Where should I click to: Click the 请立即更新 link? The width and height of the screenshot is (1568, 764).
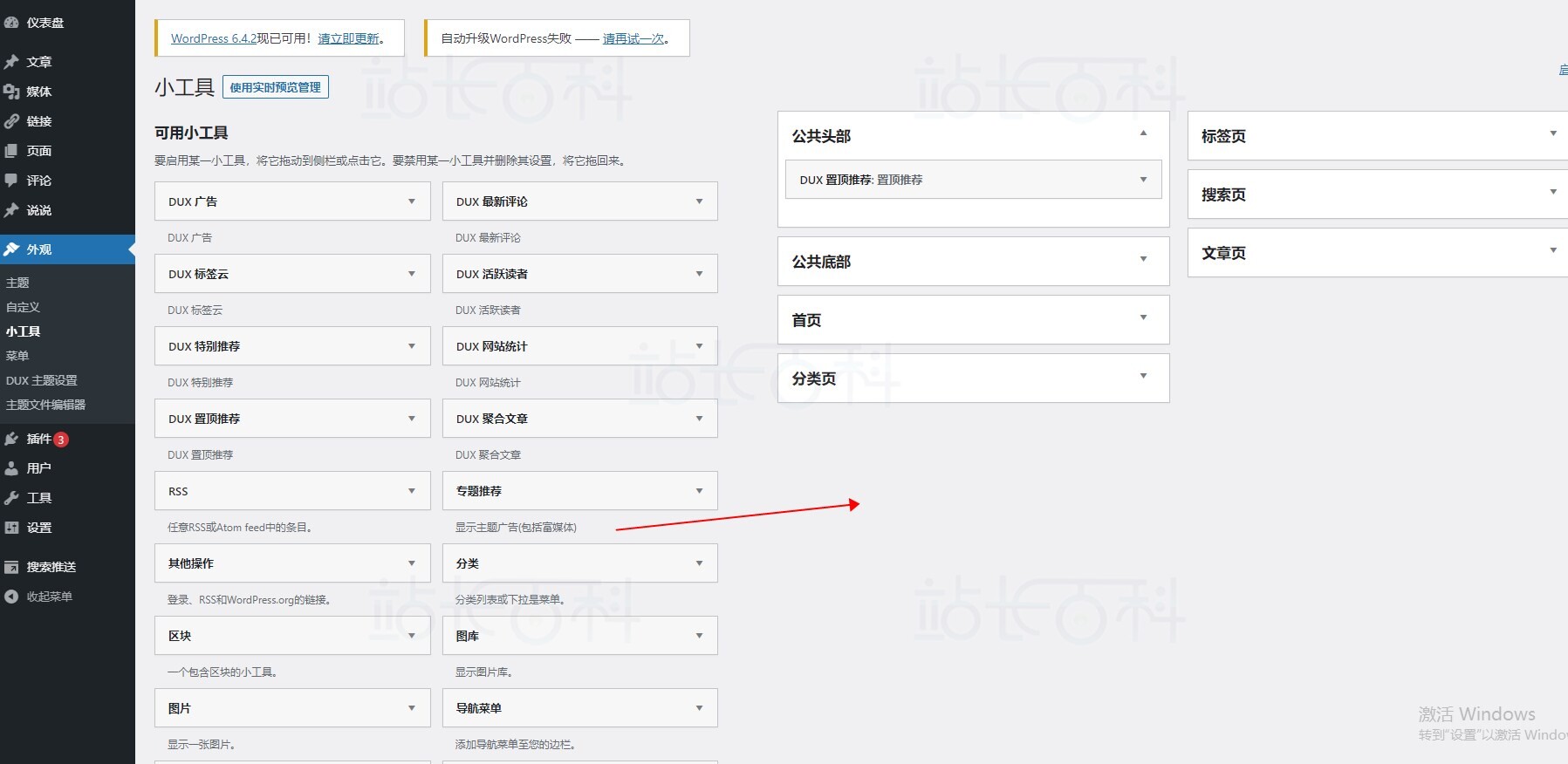(349, 38)
